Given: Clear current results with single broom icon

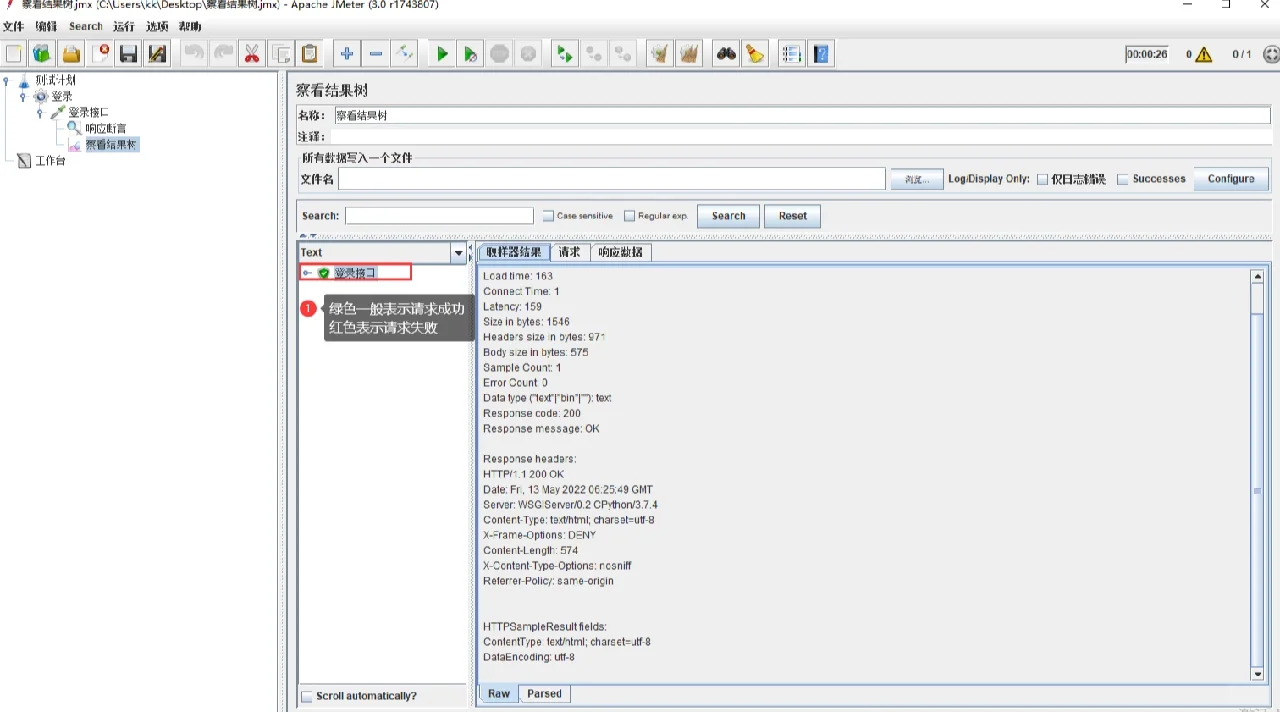Looking at the screenshot, I should [659, 54].
